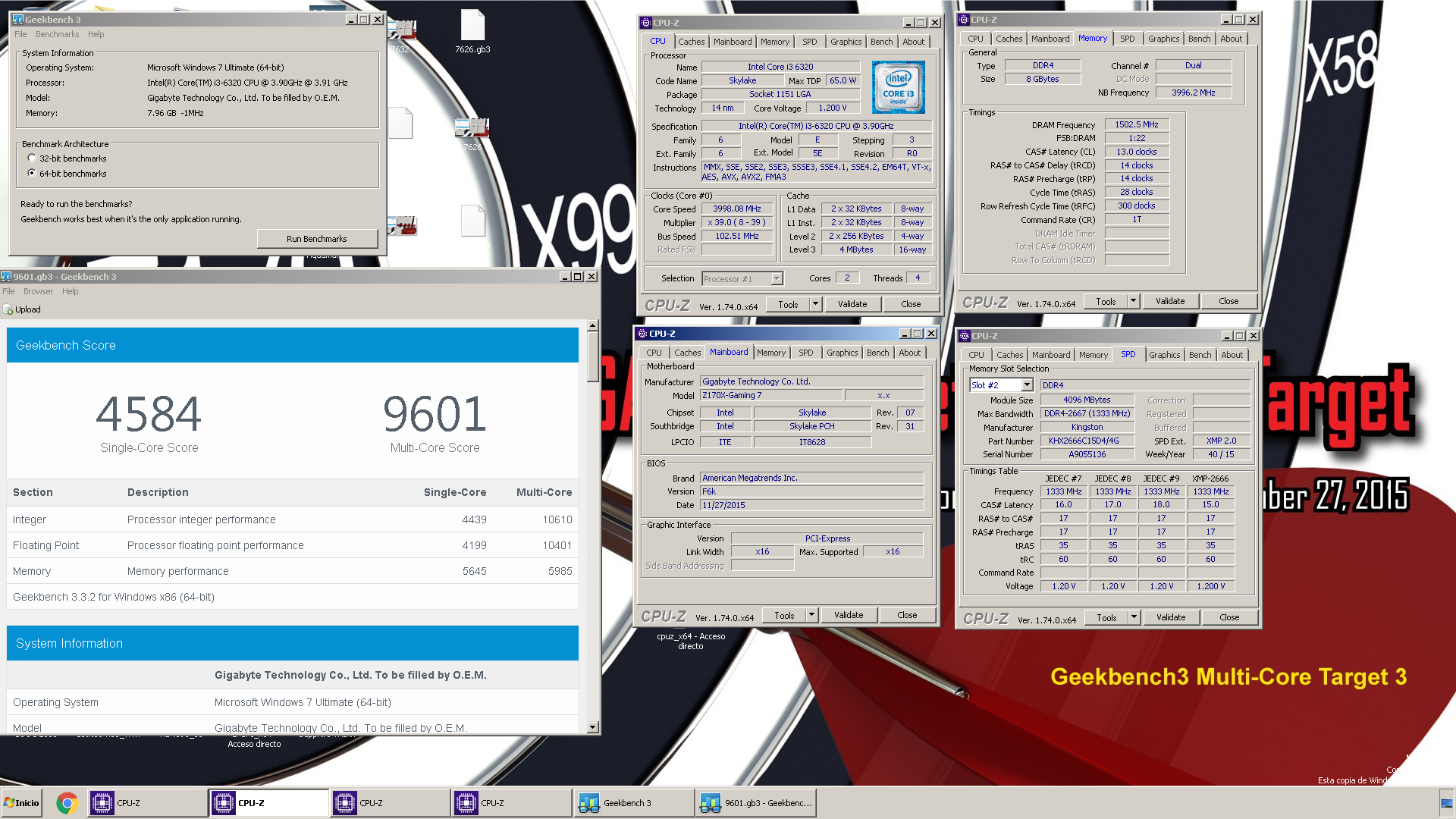Select the 32-bit benchmarks radio option

32,158
